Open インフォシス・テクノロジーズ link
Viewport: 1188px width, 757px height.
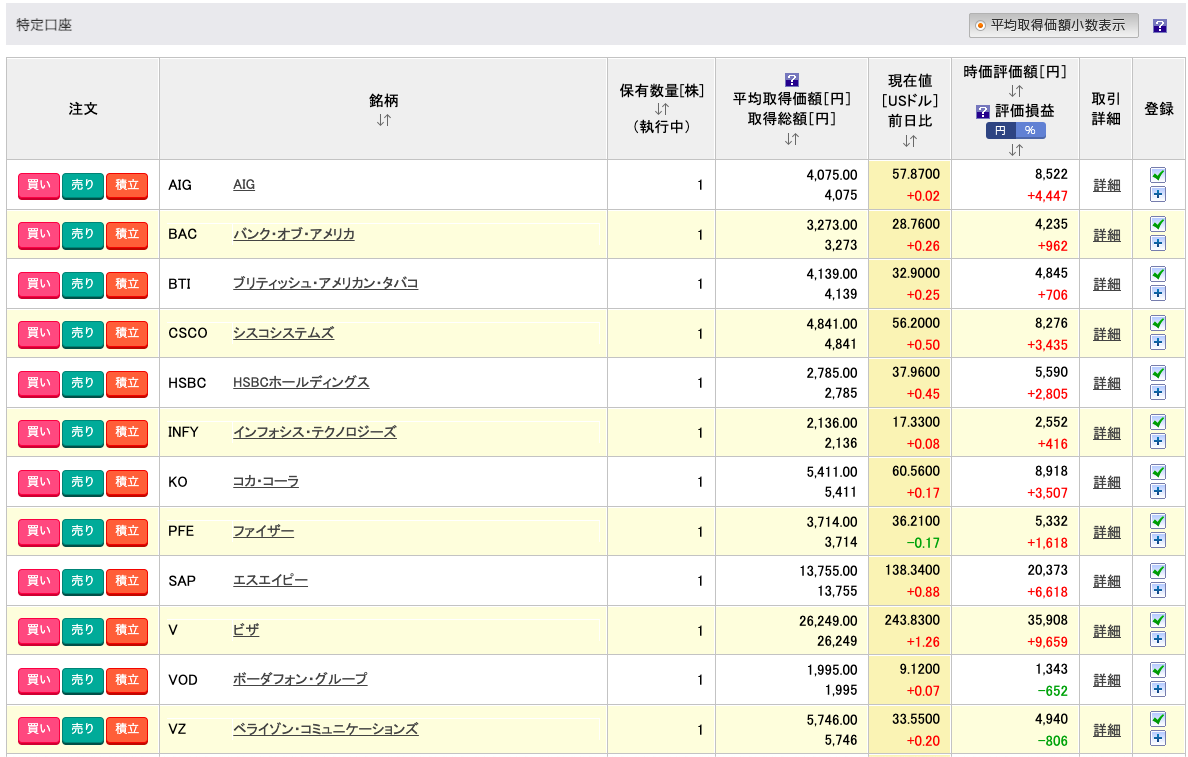[314, 432]
